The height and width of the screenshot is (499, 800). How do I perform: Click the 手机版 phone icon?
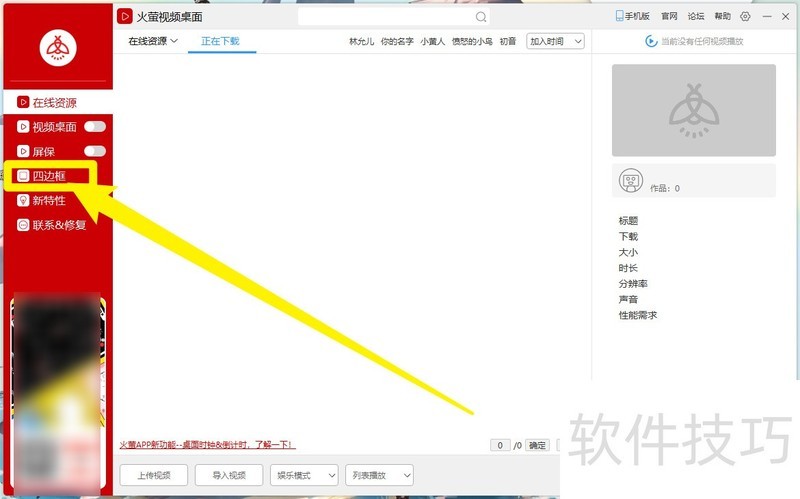tap(619, 16)
